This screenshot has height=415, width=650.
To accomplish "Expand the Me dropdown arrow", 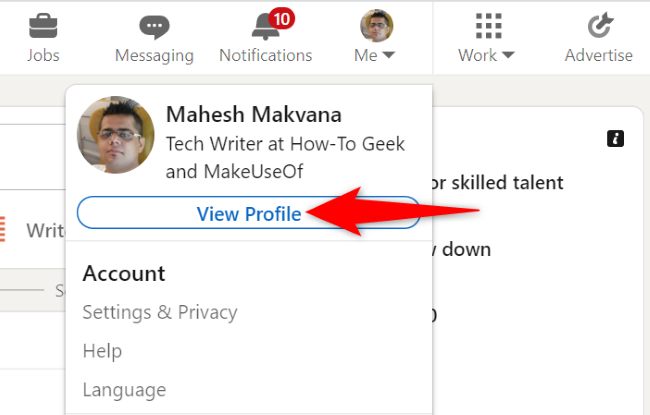I will [389, 56].
